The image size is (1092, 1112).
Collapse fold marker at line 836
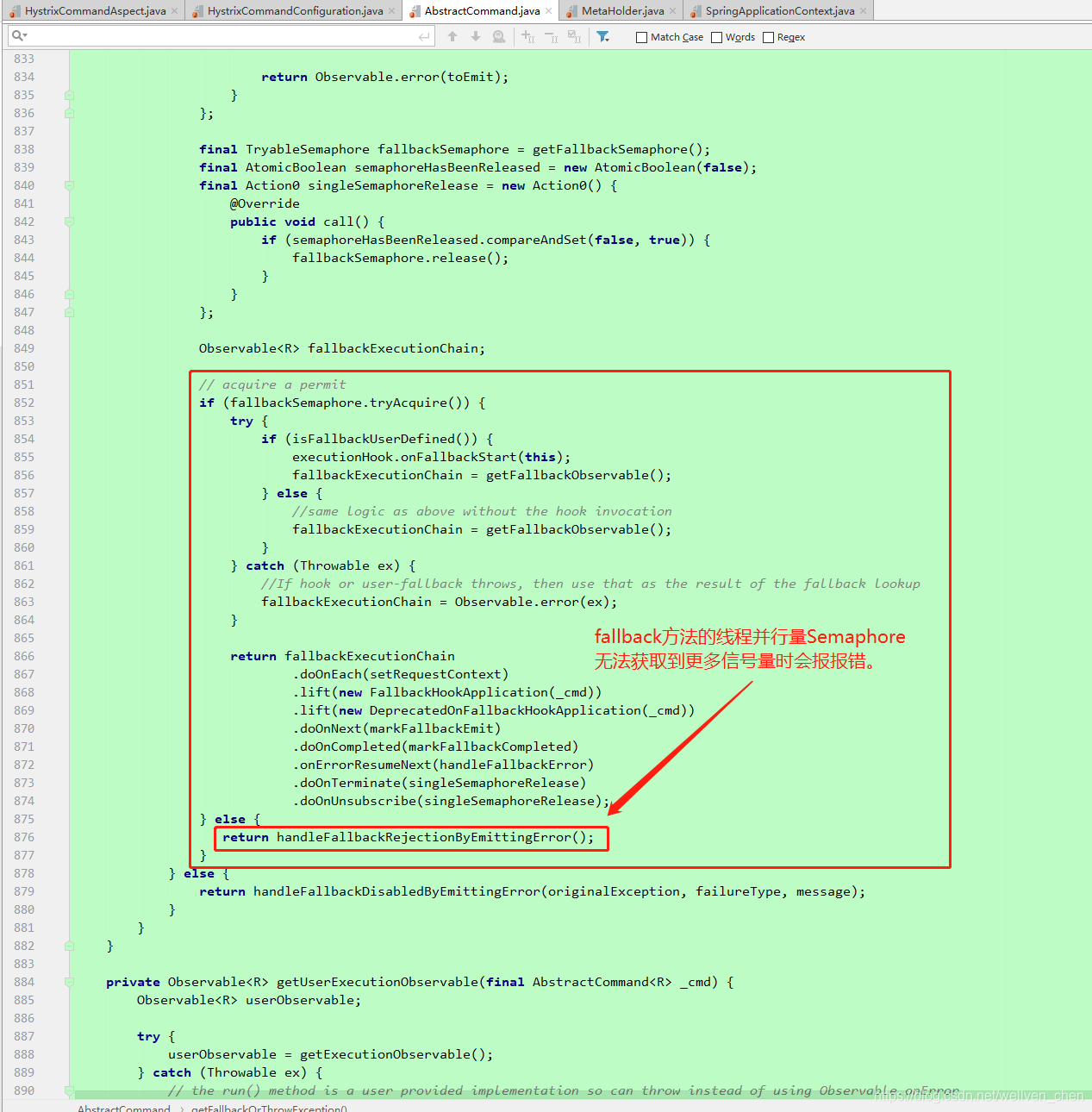(x=69, y=113)
